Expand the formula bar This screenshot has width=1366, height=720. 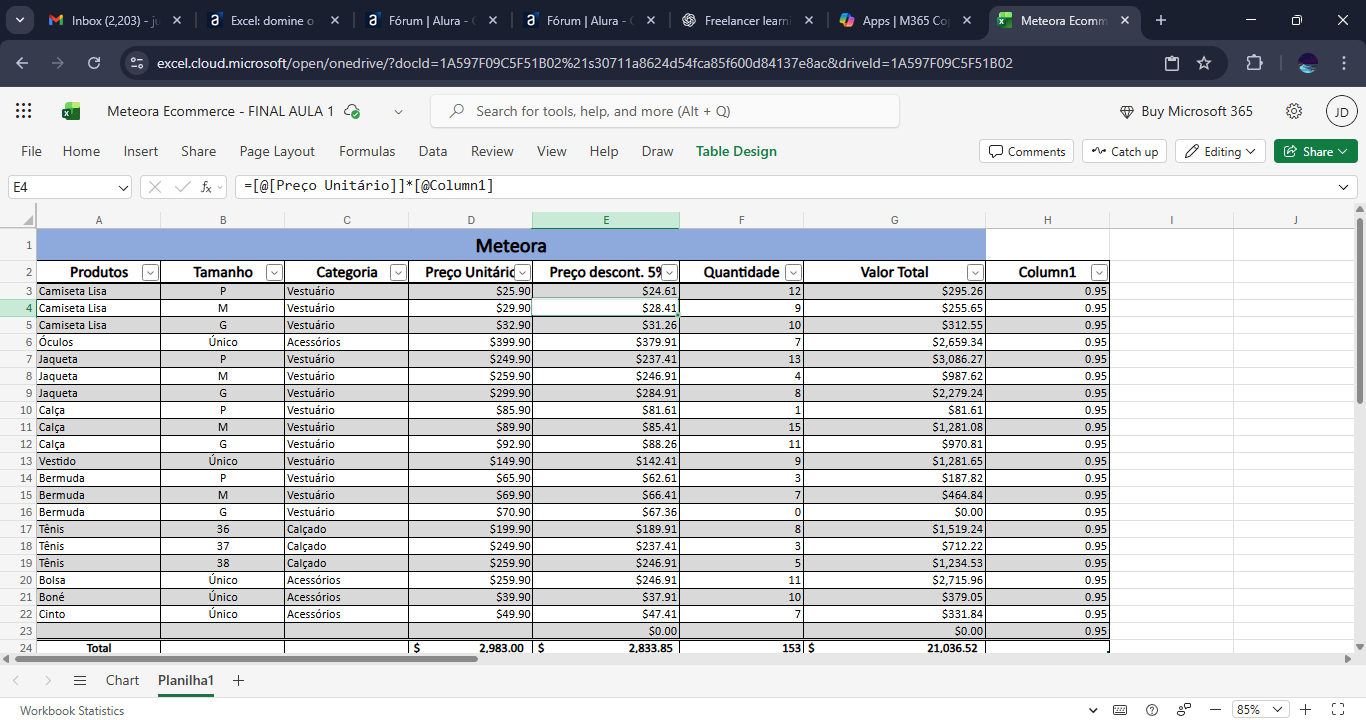point(1343,187)
